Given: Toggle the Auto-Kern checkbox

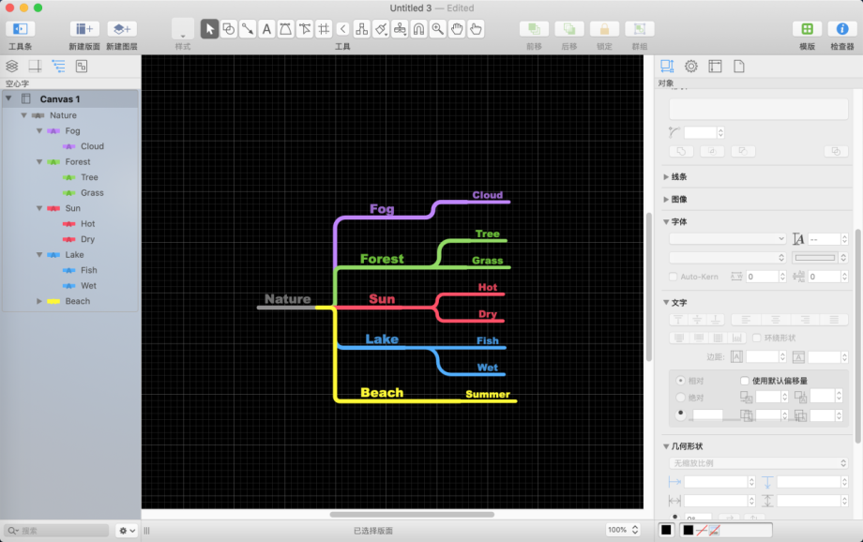Looking at the screenshot, I should click(x=673, y=276).
